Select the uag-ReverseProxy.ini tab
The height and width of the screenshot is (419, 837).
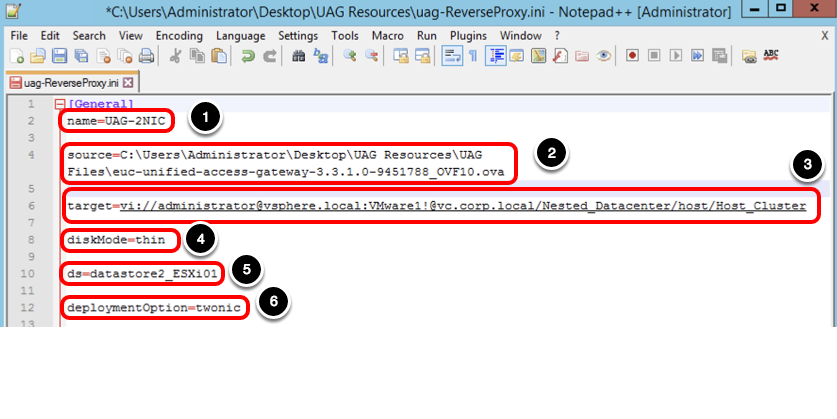[72, 83]
